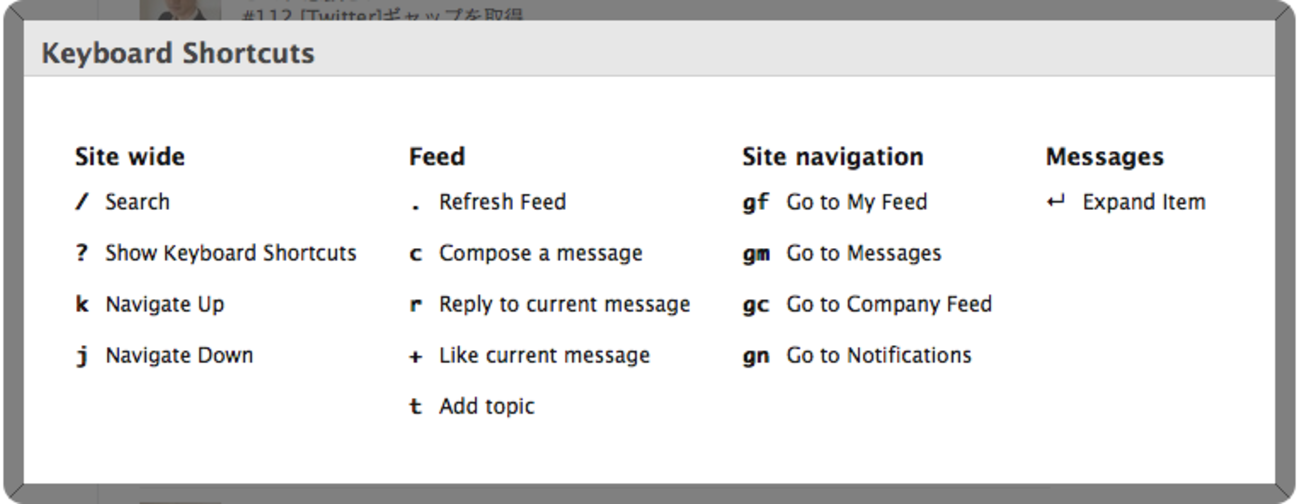The image size is (1299, 504).
Task: Click Reply to current message text
Action: pos(564,305)
